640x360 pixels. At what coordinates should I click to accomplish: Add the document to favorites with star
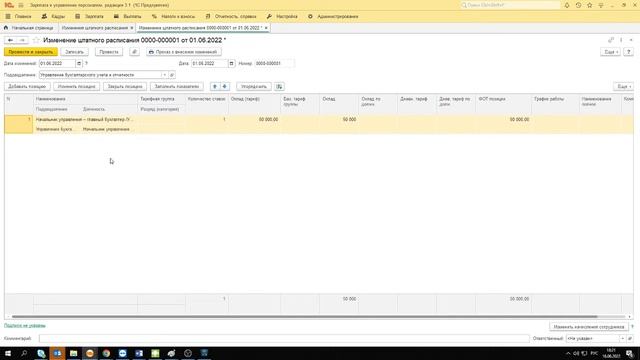(36, 40)
